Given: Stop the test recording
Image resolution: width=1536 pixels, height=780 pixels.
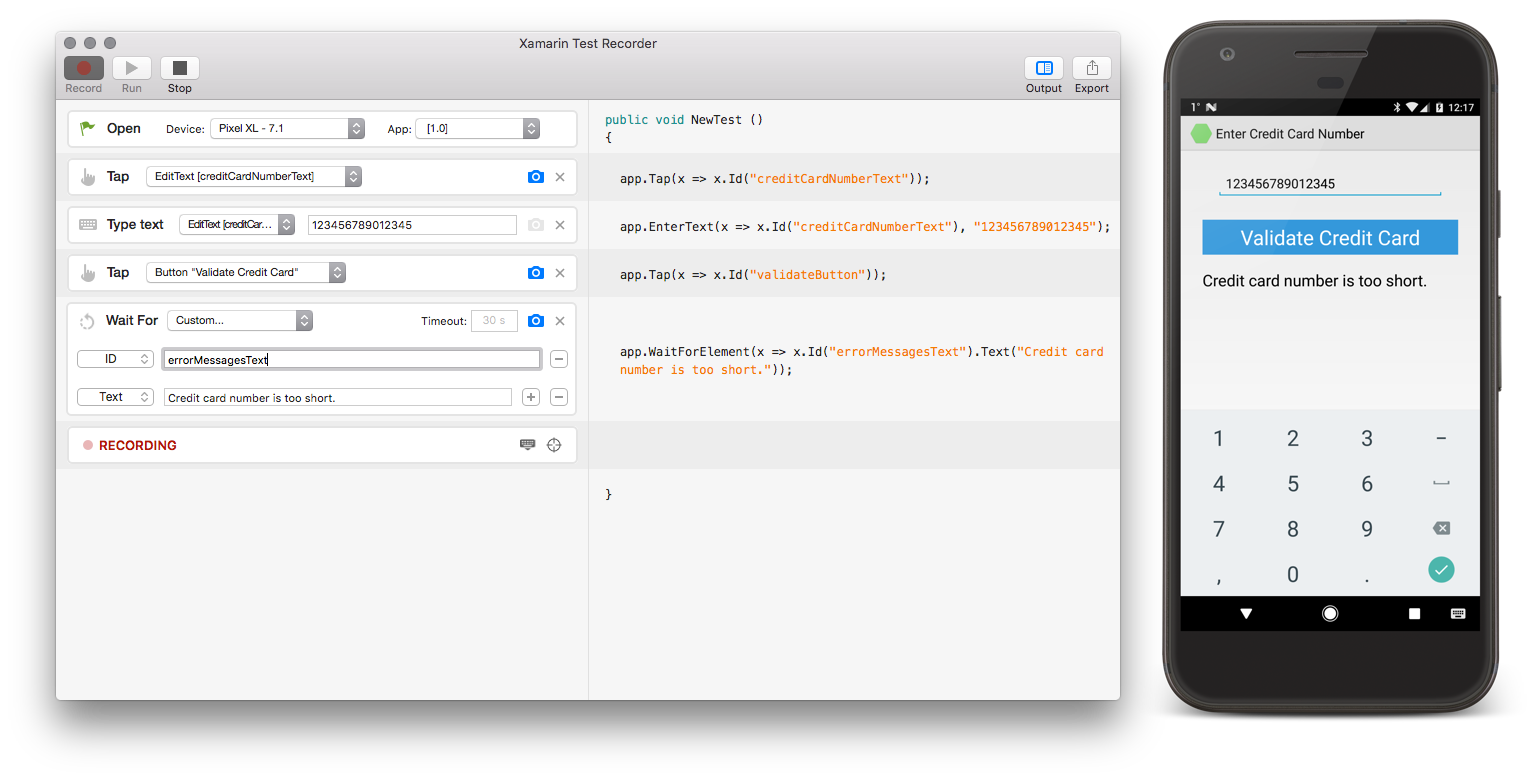Looking at the screenshot, I should (x=180, y=68).
